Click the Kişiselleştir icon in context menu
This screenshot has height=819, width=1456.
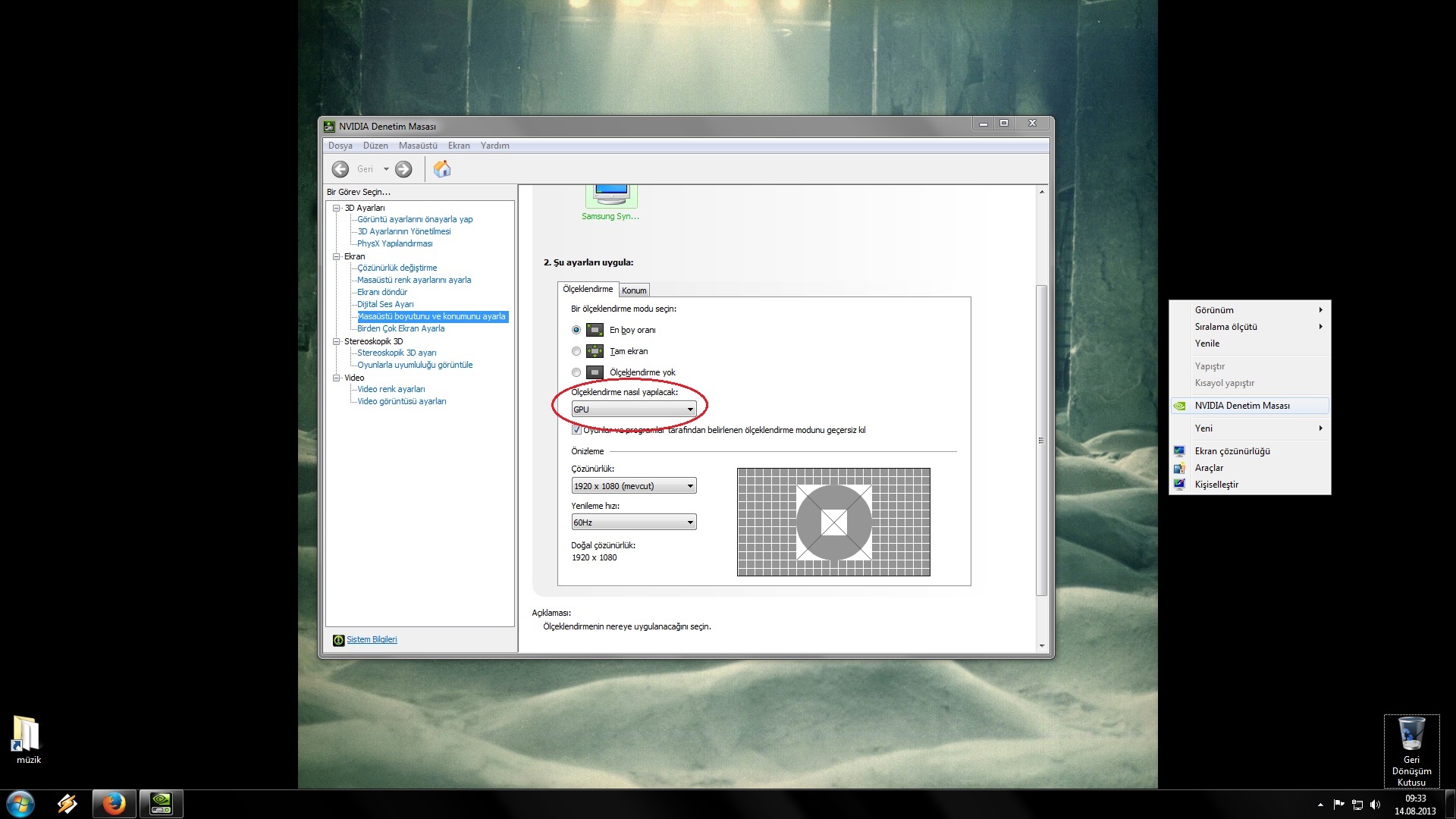pos(1179,485)
